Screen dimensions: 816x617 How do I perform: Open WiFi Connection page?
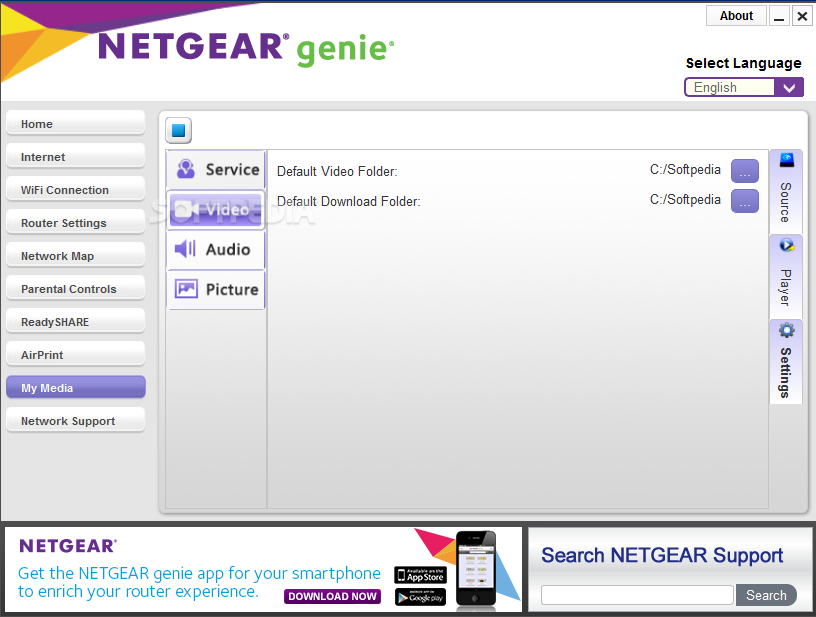pyautogui.click(x=75, y=190)
